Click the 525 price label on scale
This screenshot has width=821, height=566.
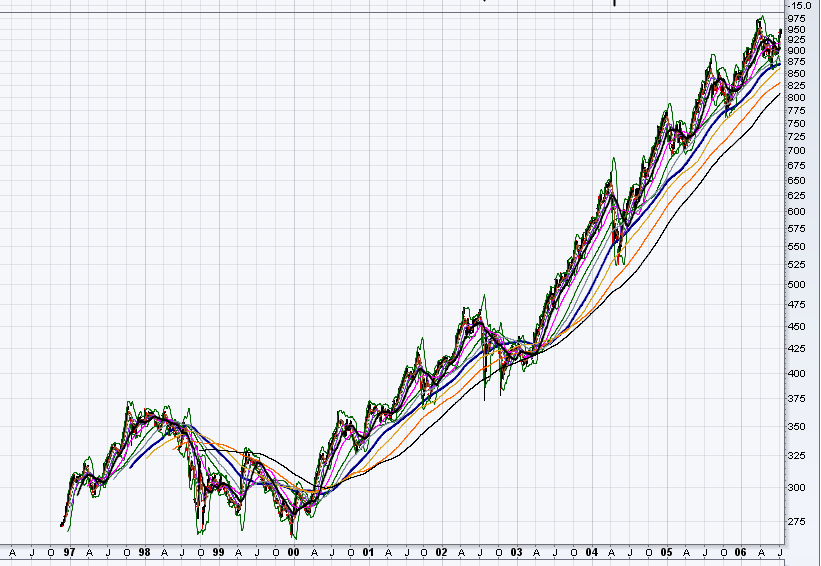point(796,265)
